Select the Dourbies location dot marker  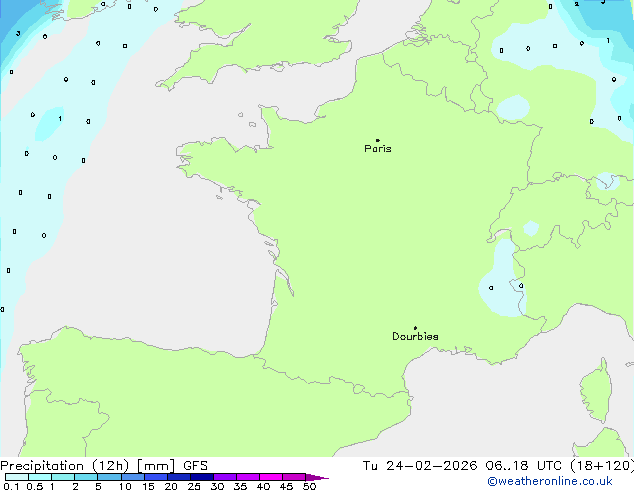[415, 328]
